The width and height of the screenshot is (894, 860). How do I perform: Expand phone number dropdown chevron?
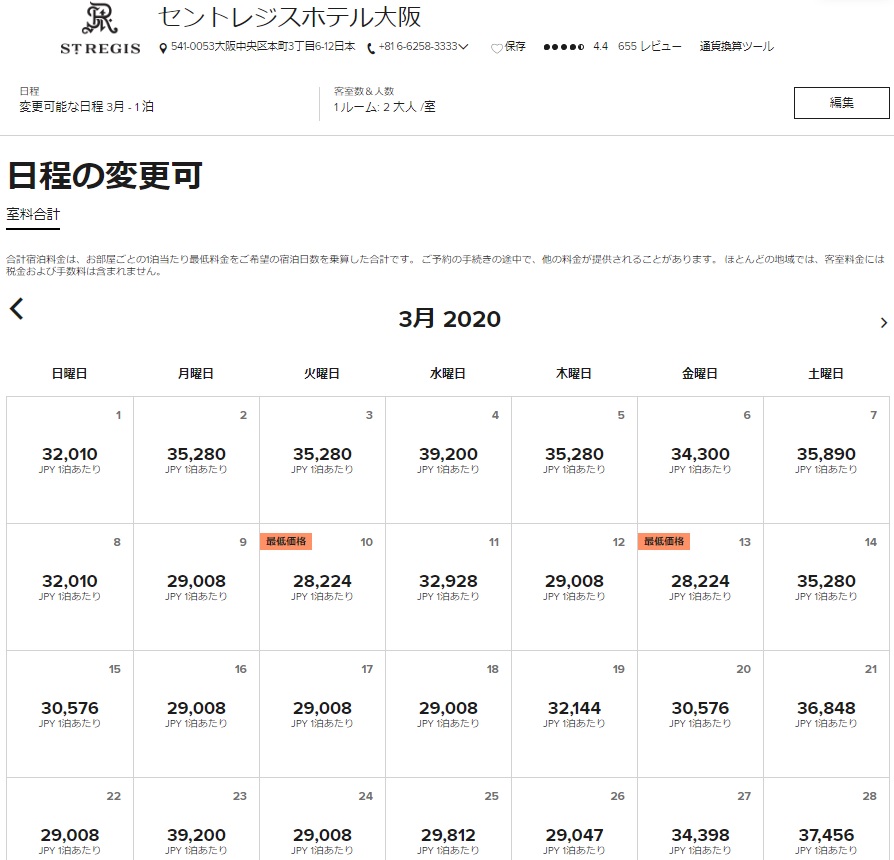tap(464, 46)
